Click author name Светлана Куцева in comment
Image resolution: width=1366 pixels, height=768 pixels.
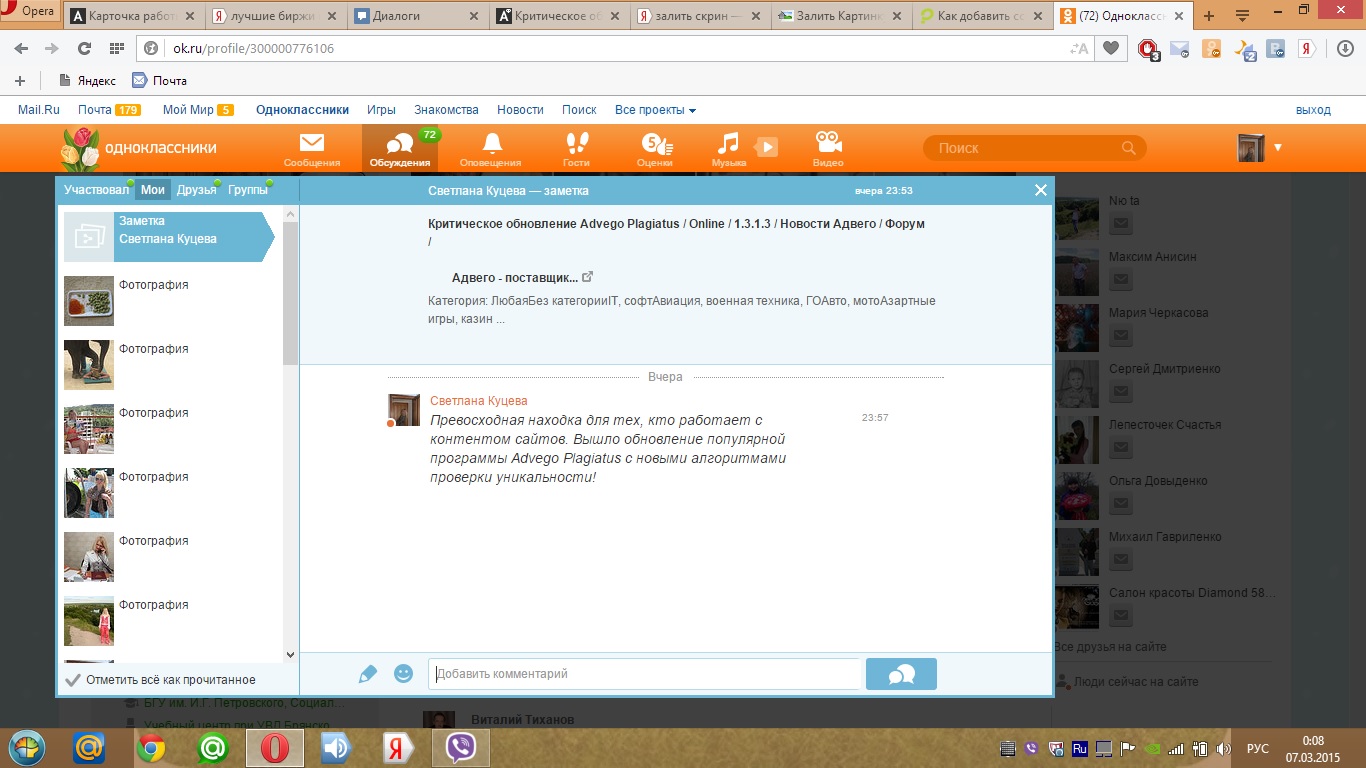coord(478,401)
